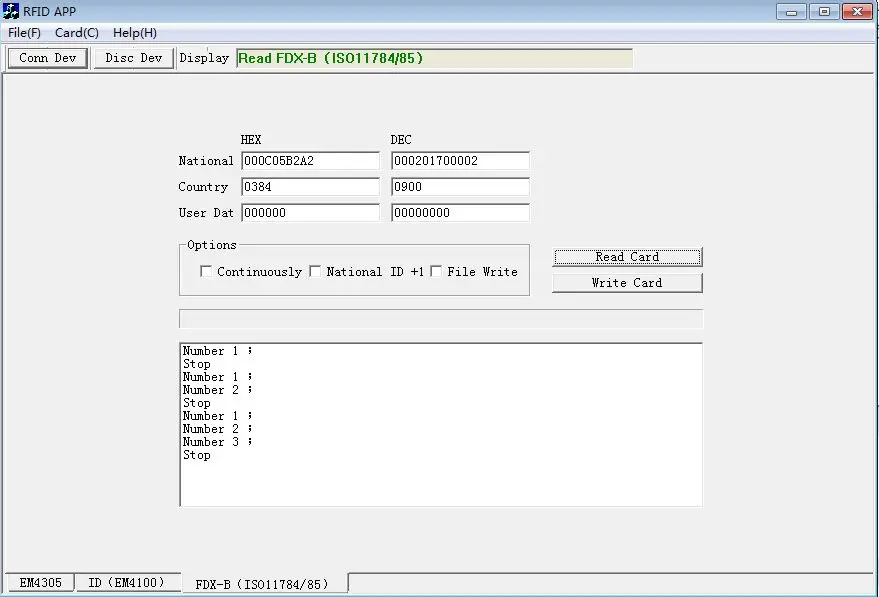Viewport: 879px width, 597px height.
Task: Click the 'Country' field label
Action: [x=203, y=187]
